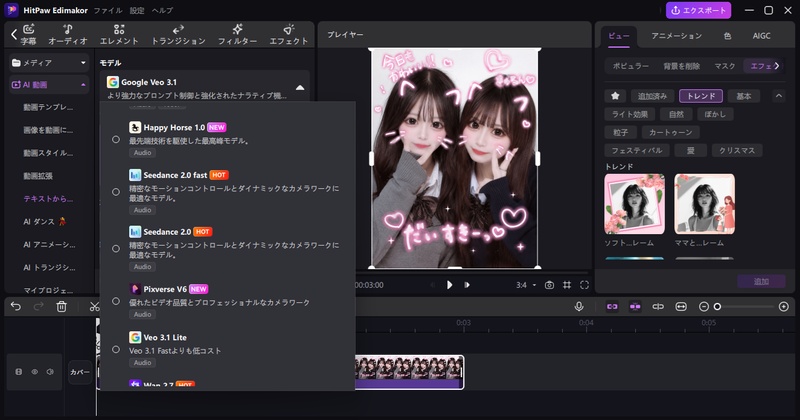The height and width of the screenshot is (420, 800).
Task: Open the 背景を削除 sub-tab
Action: pos(681,66)
